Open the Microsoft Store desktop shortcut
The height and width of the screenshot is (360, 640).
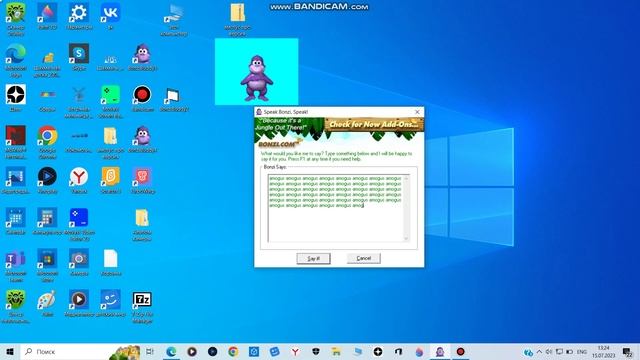point(47,265)
